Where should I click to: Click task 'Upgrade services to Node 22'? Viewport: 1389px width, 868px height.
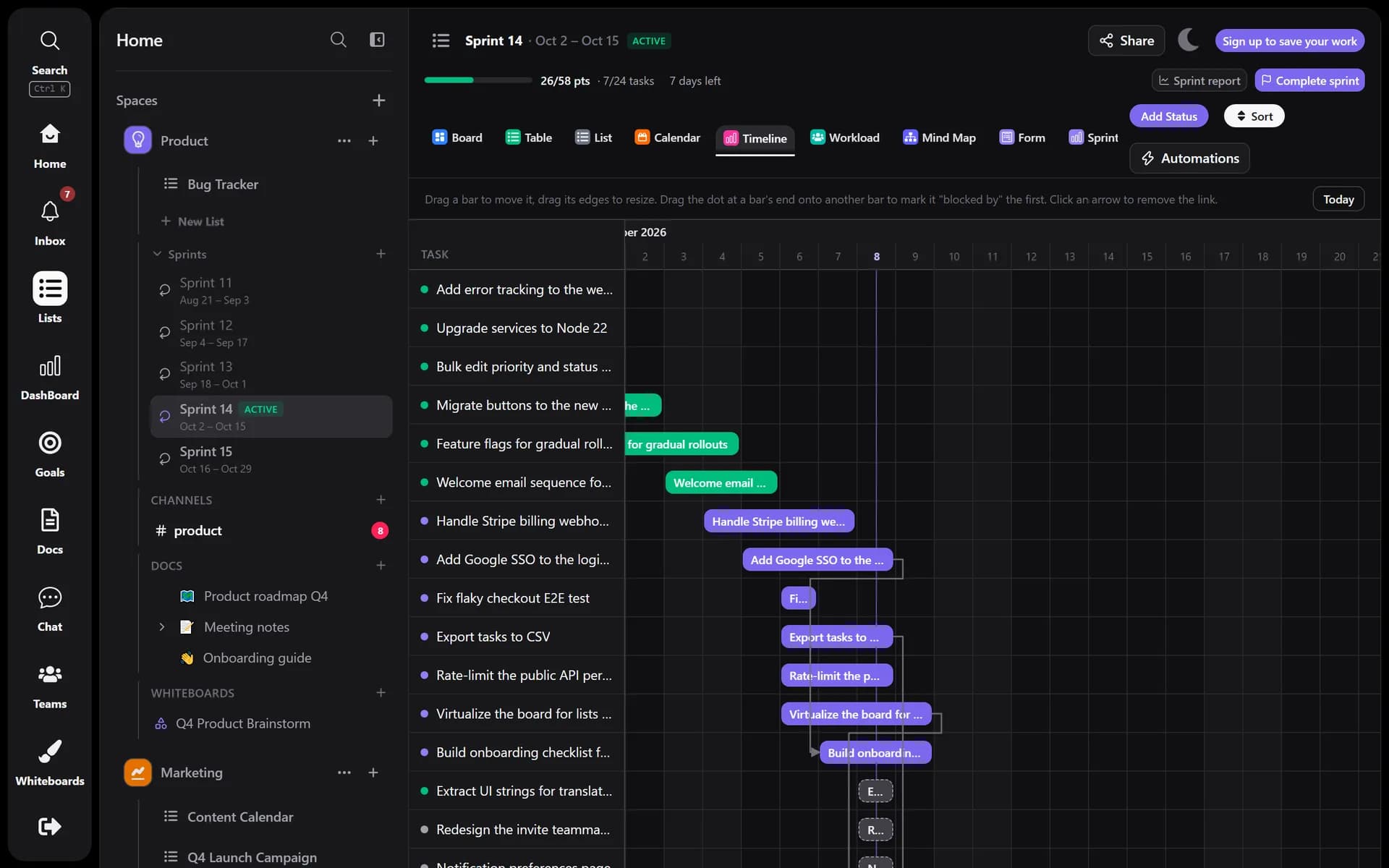click(521, 328)
